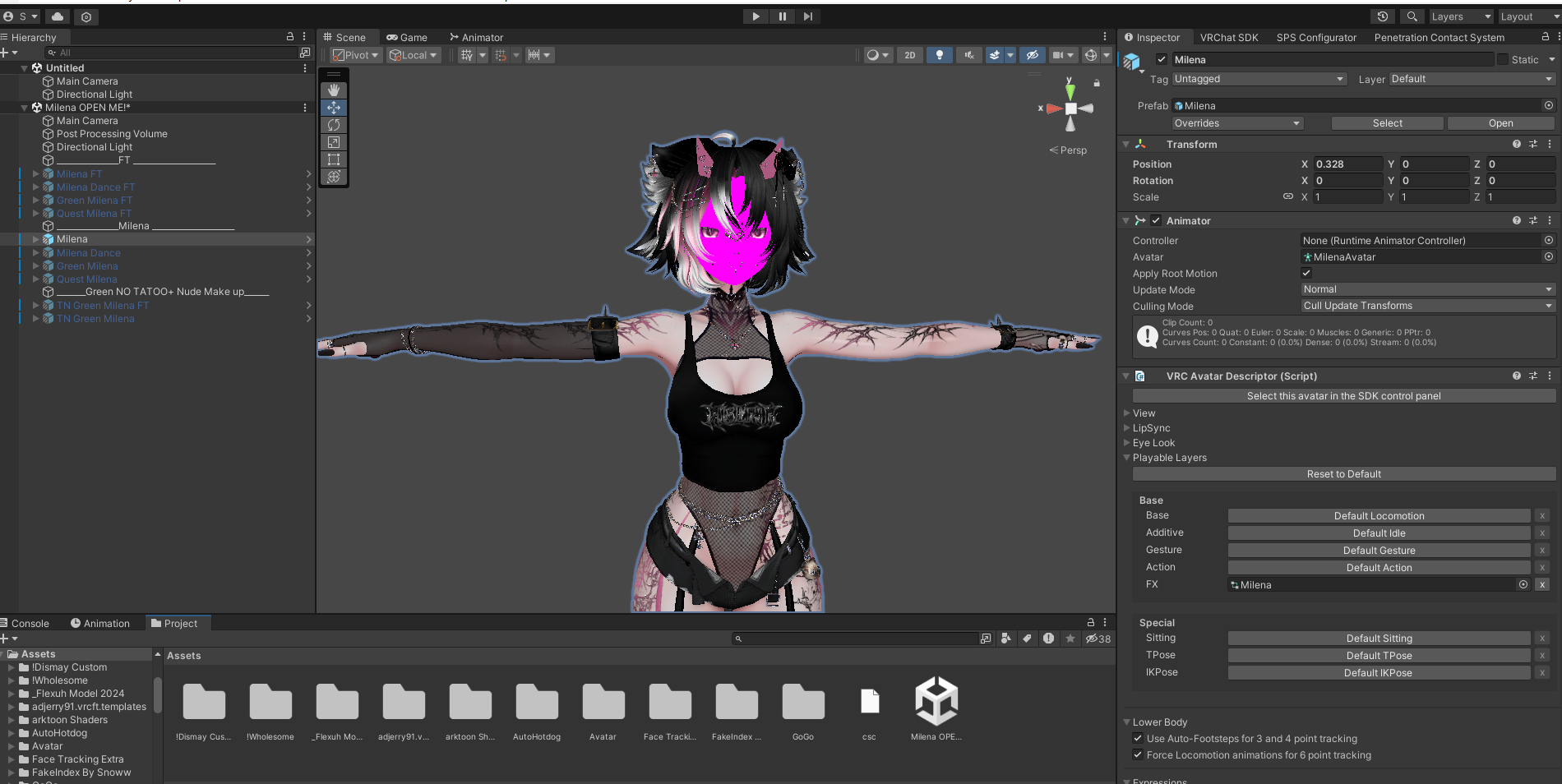Open the Tag Untagged dropdown

pyautogui.click(x=1259, y=79)
